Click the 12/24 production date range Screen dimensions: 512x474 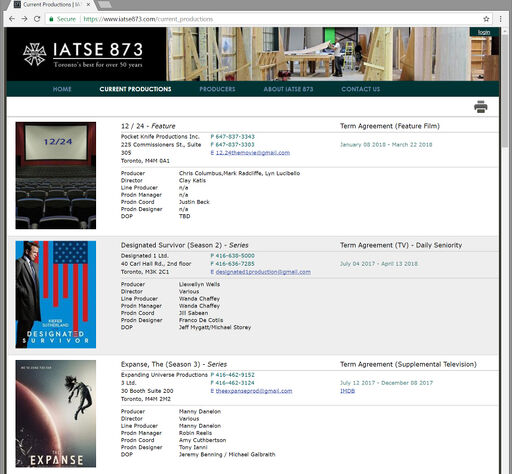(x=386, y=145)
